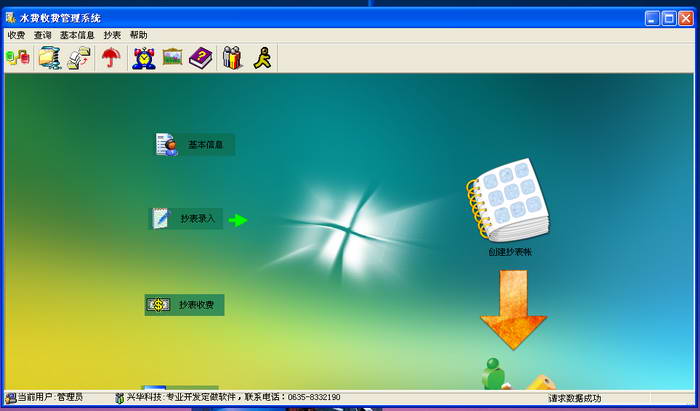Click the compressed folder toolbar icon
Viewport: 700px width, 411px height.
pos(50,58)
